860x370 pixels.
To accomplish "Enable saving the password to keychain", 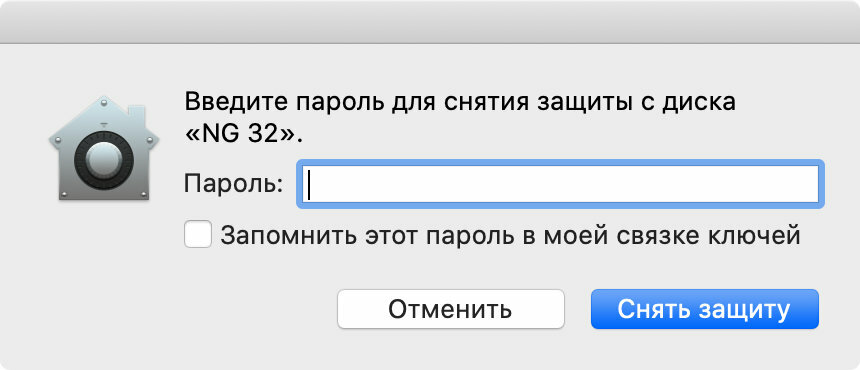I will [x=198, y=235].
